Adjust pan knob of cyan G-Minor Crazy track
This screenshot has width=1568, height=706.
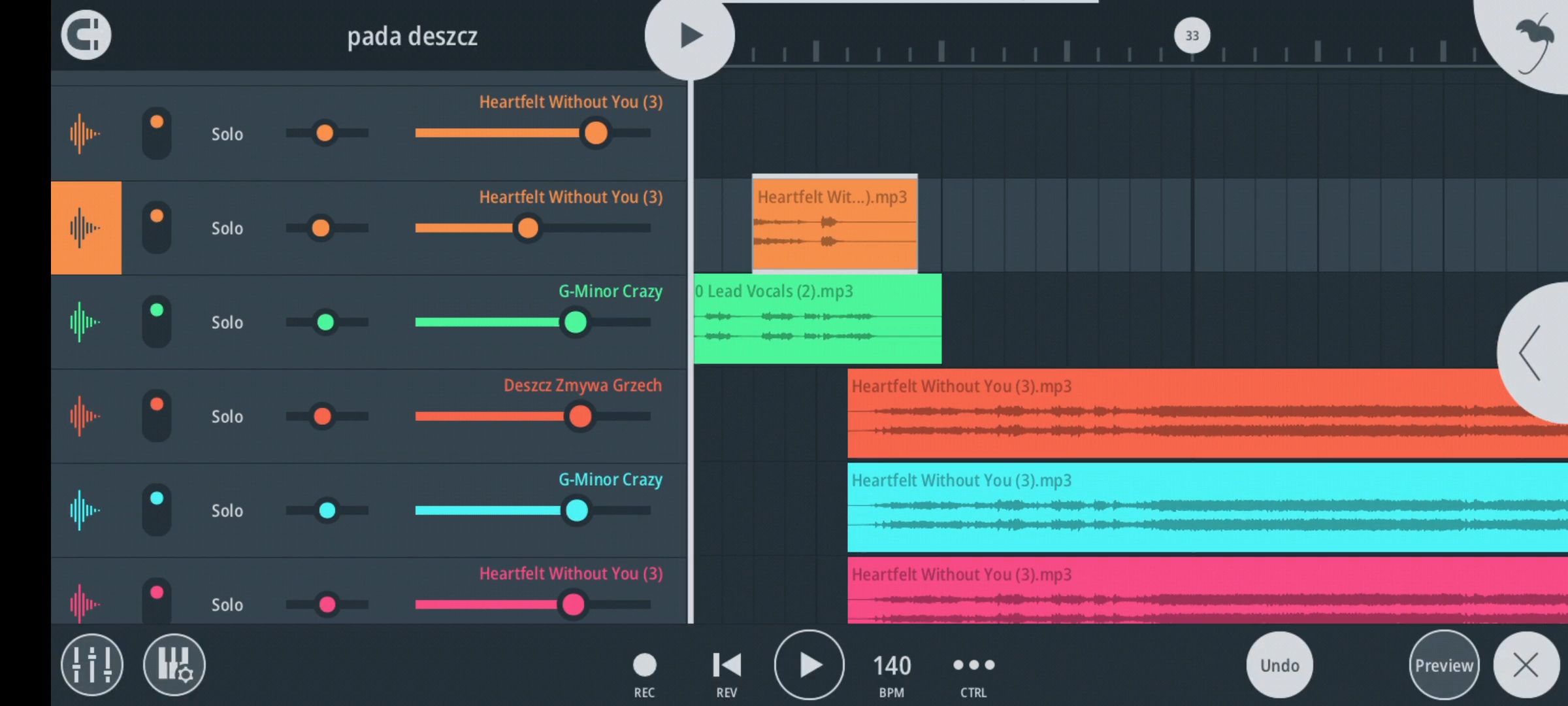pos(327,510)
